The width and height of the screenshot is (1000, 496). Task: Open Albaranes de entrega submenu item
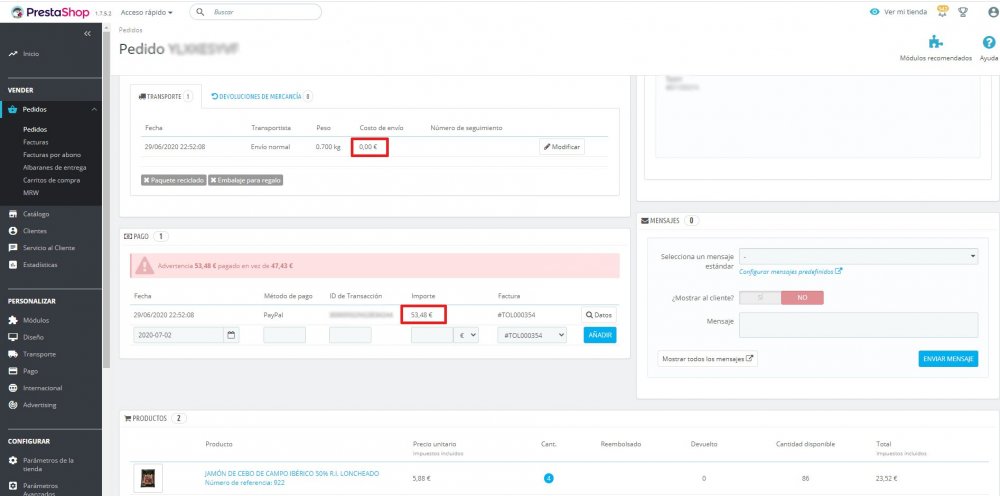tap(54, 168)
